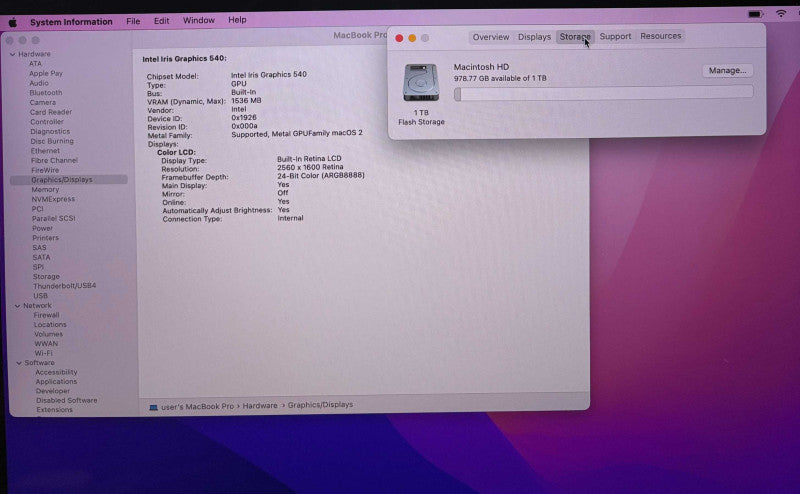The width and height of the screenshot is (800, 494).
Task: Select Wi-Fi under Network
Action: (x=43, y=354)
